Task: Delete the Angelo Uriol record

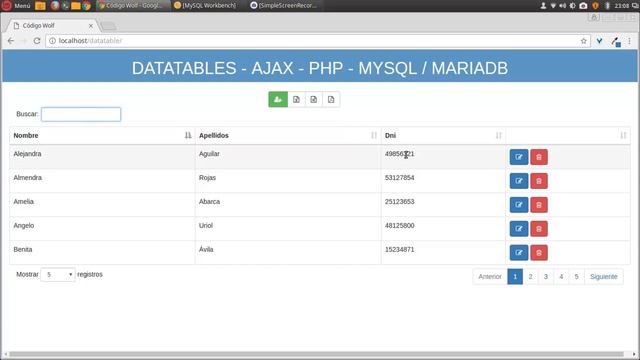Action: point(539,229)
